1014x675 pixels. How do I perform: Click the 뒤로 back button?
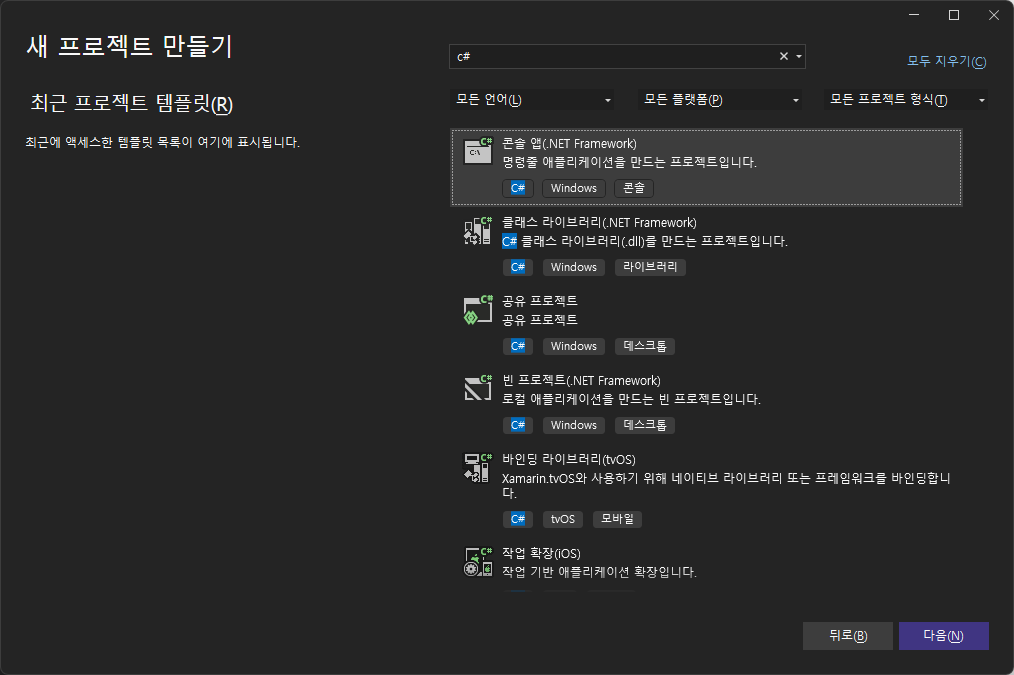click(848, 636)
